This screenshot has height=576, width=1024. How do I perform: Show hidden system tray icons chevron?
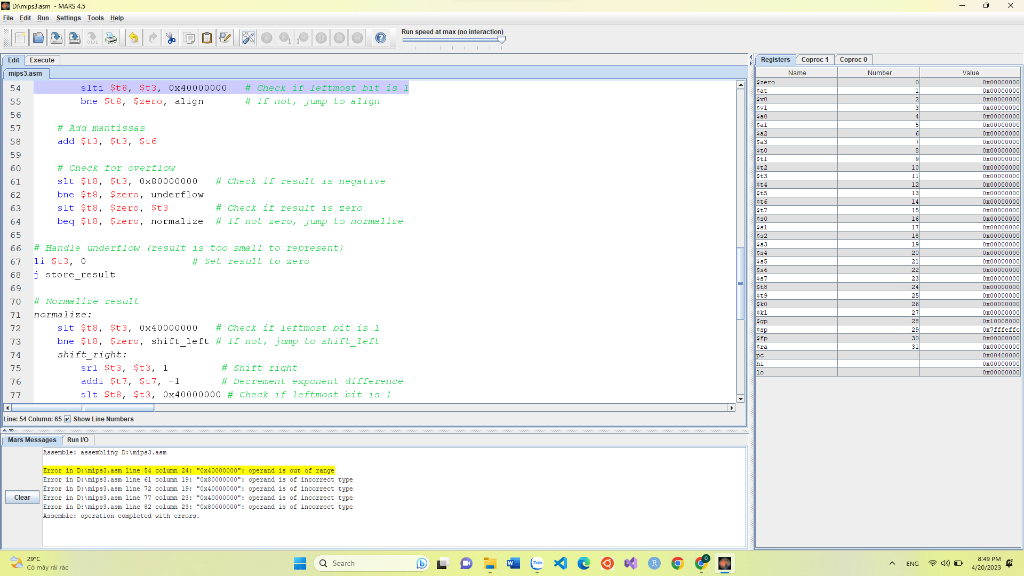pos(892,563)
